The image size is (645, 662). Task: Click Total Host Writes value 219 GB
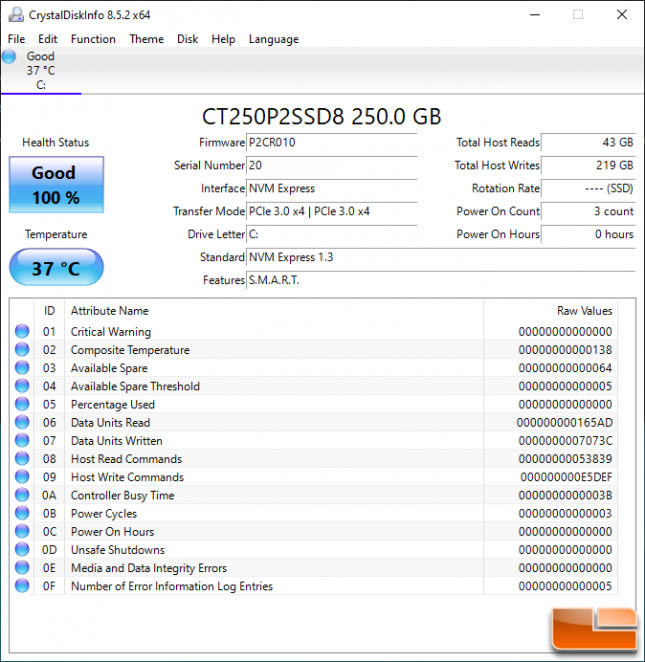click(588, 166)
